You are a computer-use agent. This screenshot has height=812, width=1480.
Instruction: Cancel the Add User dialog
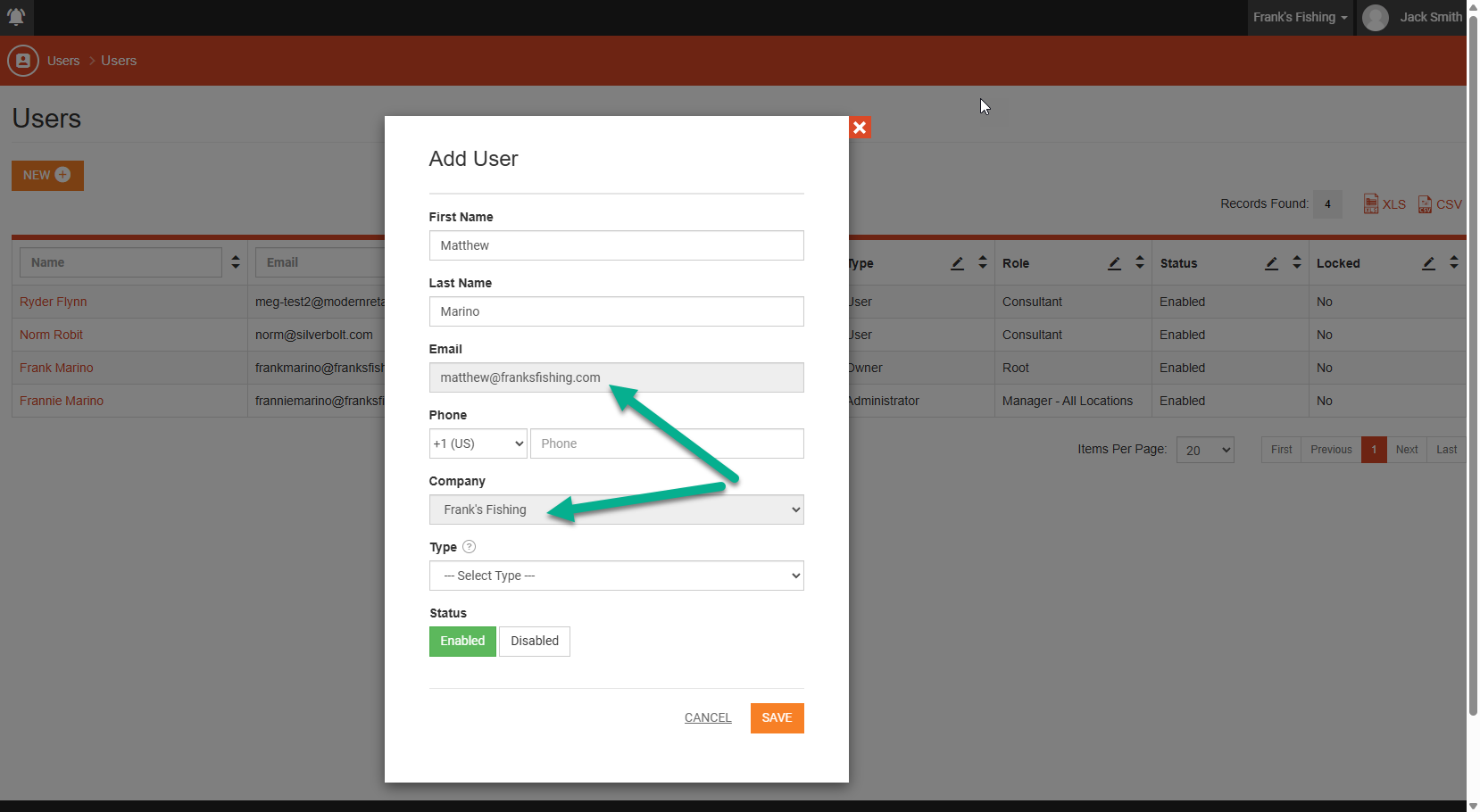click(x=708, y=718)
